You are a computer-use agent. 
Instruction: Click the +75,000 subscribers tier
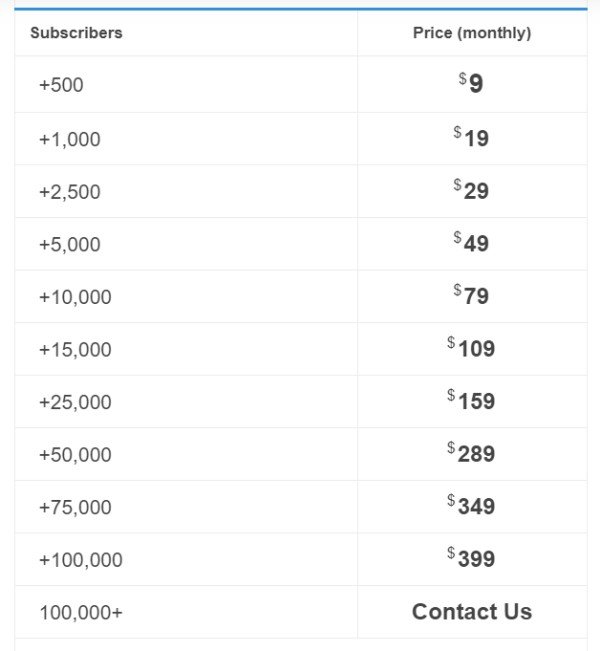301,507
